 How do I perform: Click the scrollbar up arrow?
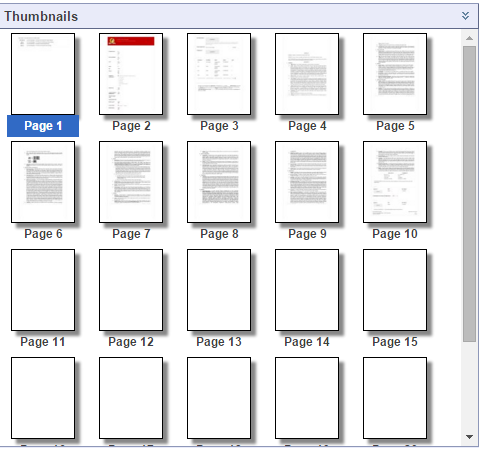point(469,38)
